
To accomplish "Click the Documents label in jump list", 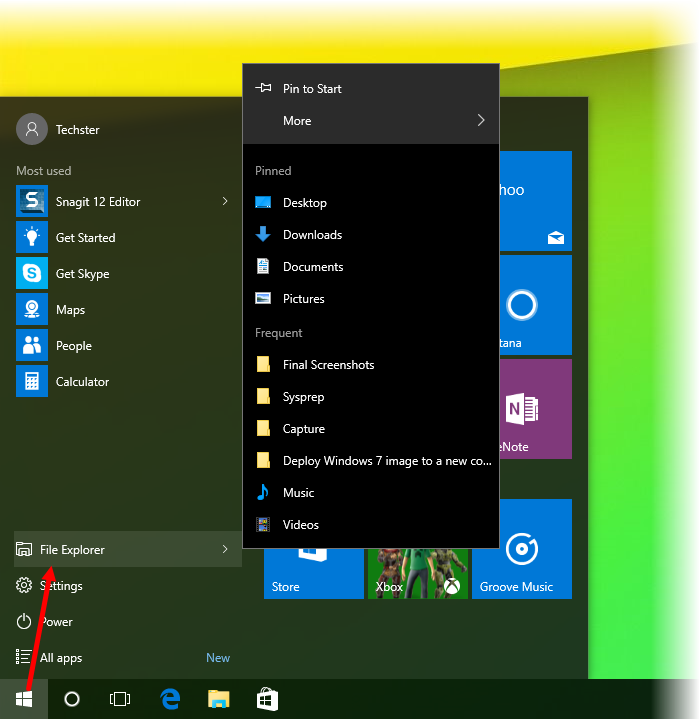I will click(313, 267).
